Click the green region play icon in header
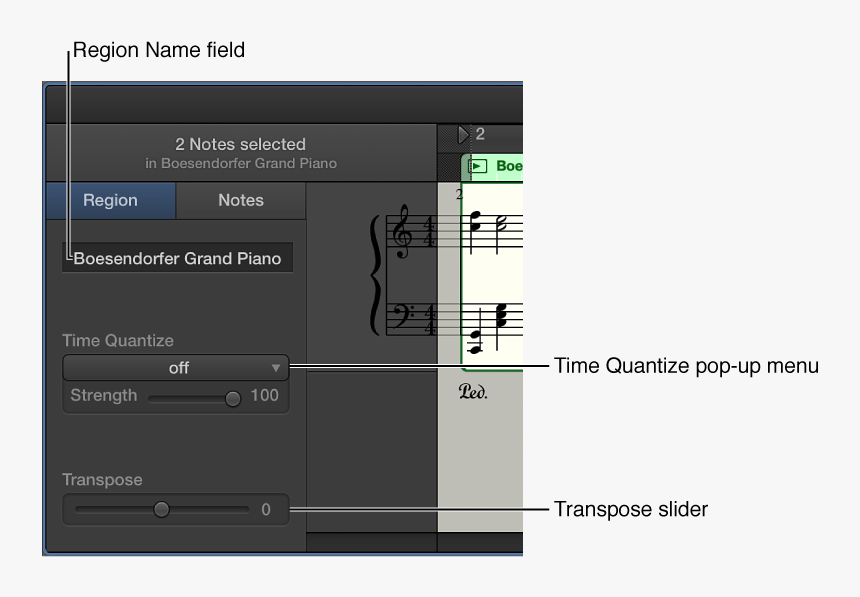The image size is (860, 597). pyautogui.click(x=479, y=166)
